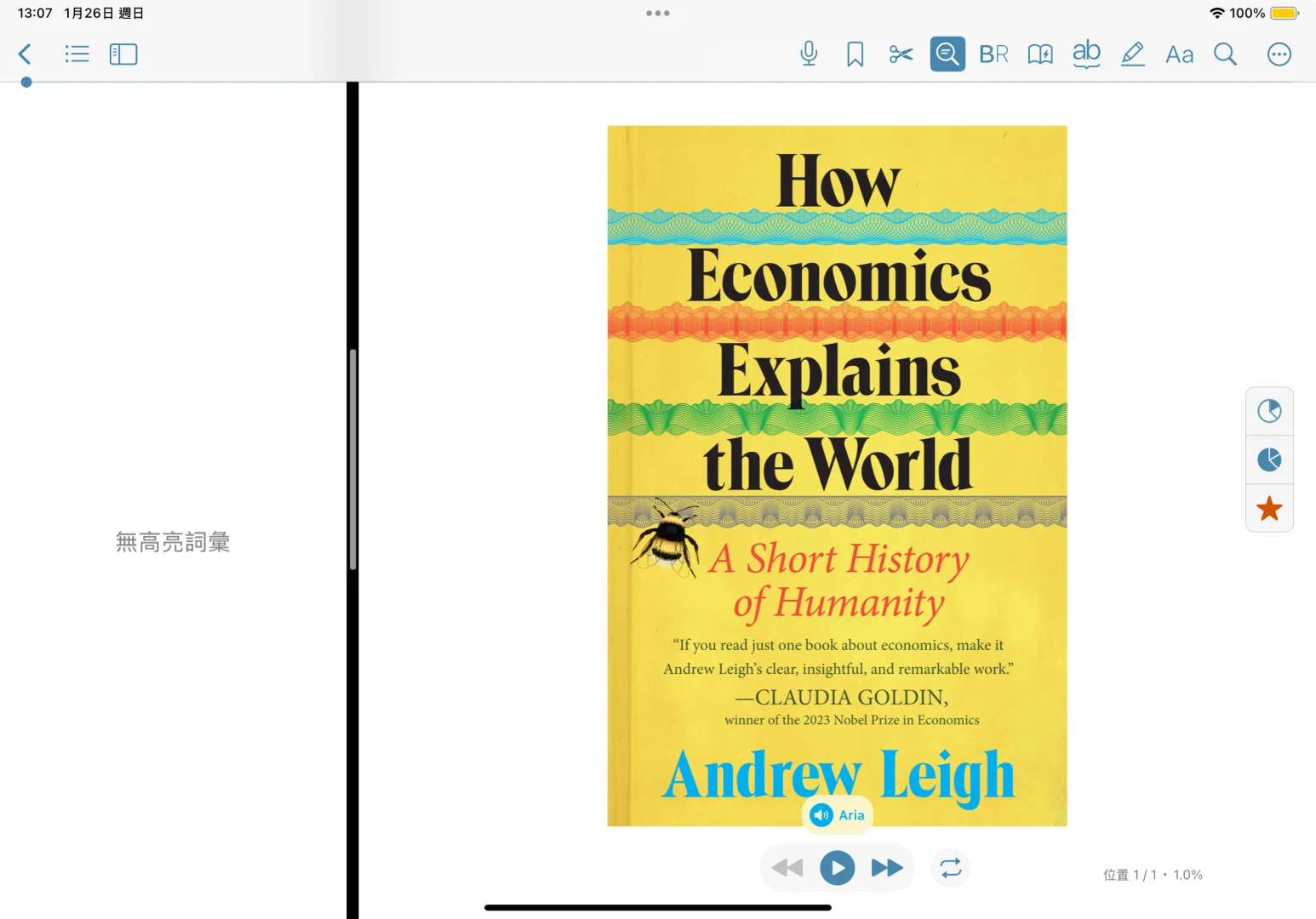Screen dimensions: 1316x919
Task: Select the pencil annotation tool
Action: click(x=1132, y=54)
